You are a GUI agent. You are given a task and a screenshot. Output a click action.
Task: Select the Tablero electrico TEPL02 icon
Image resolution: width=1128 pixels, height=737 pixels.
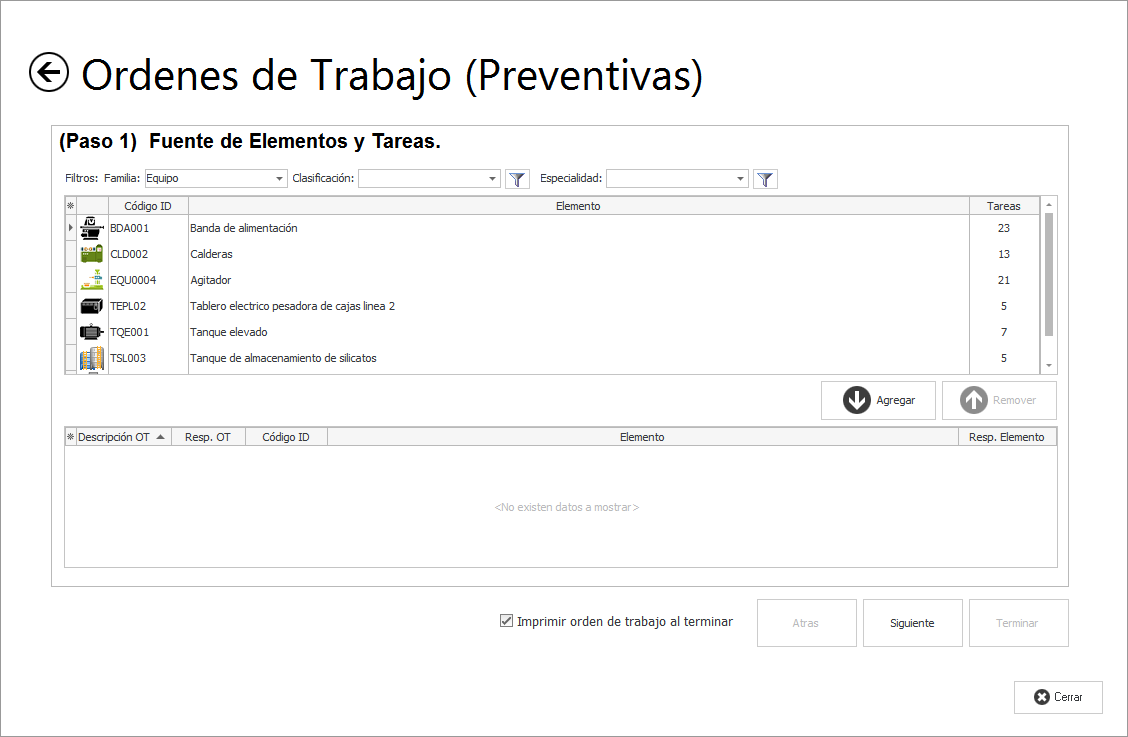coord(92,306)
